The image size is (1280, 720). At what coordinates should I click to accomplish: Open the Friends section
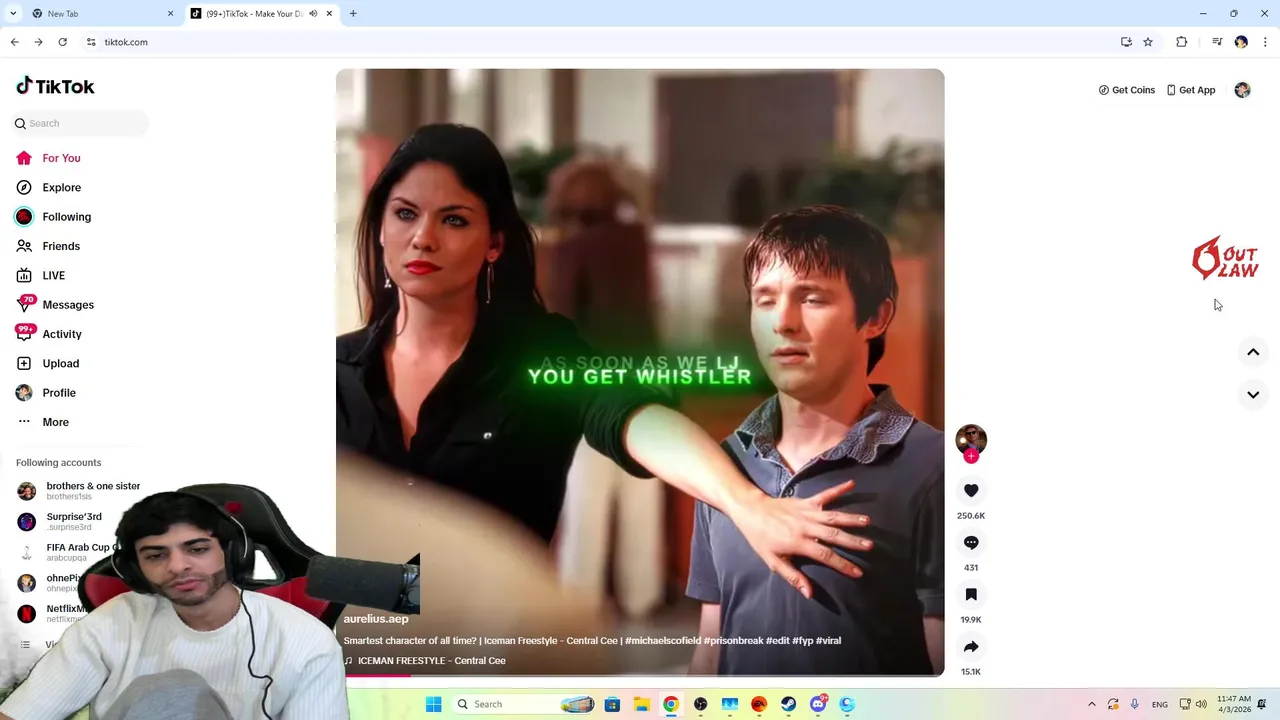click(48, 246)
